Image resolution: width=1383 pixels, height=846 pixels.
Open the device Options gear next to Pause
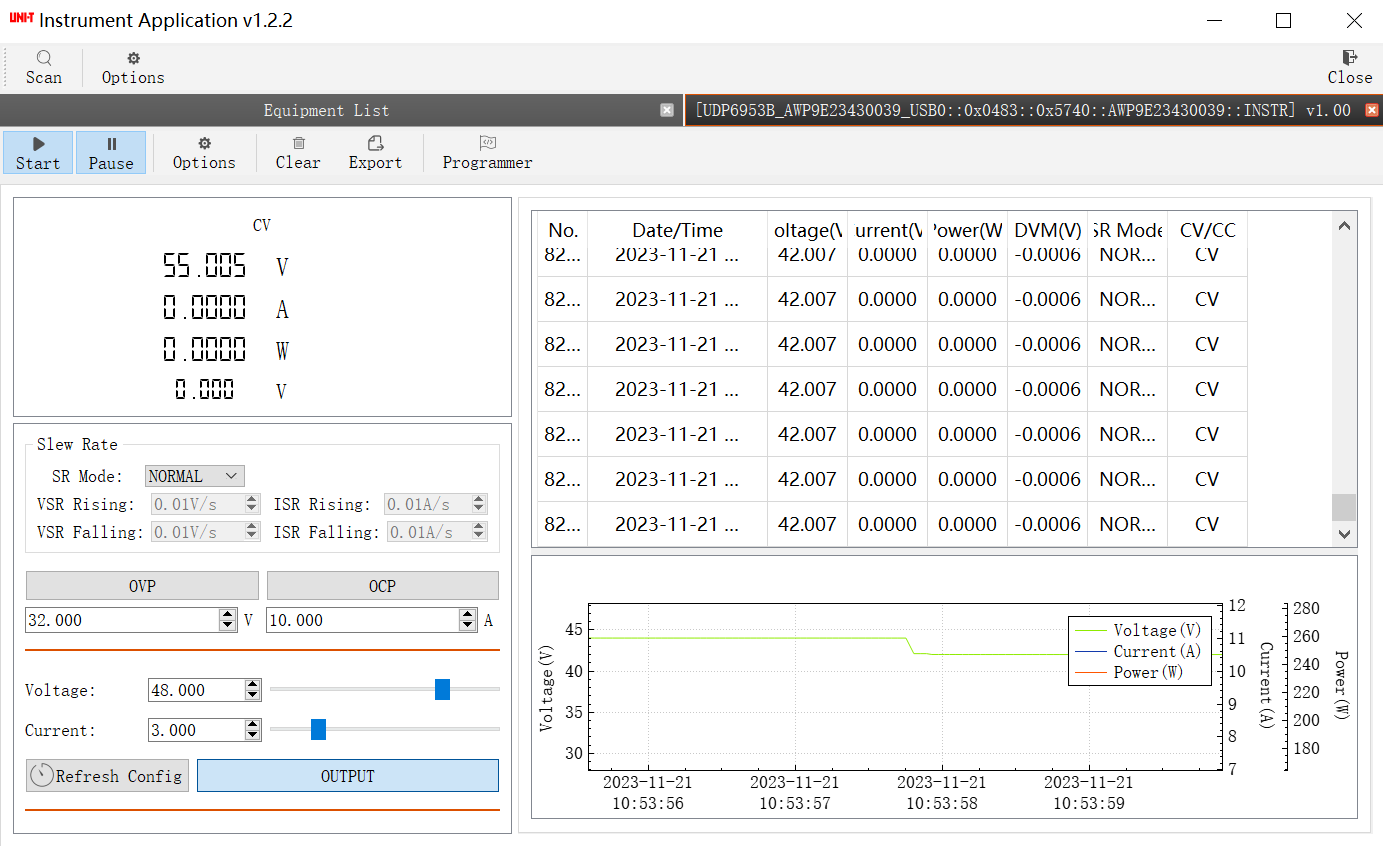point(204,144)
